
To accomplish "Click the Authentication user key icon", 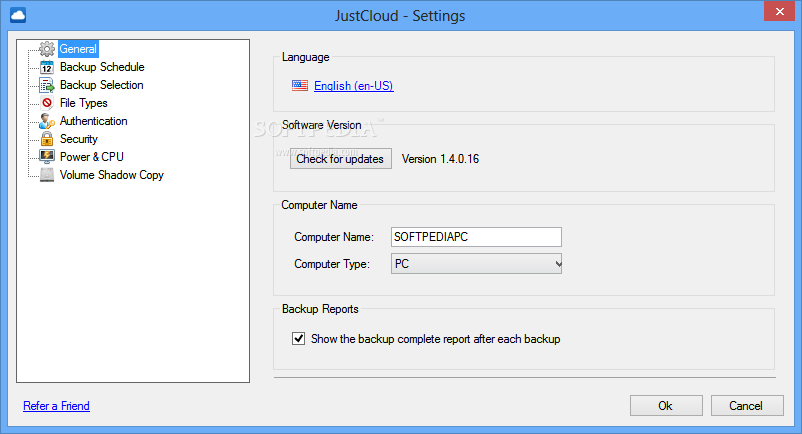I will coord(47,121).
